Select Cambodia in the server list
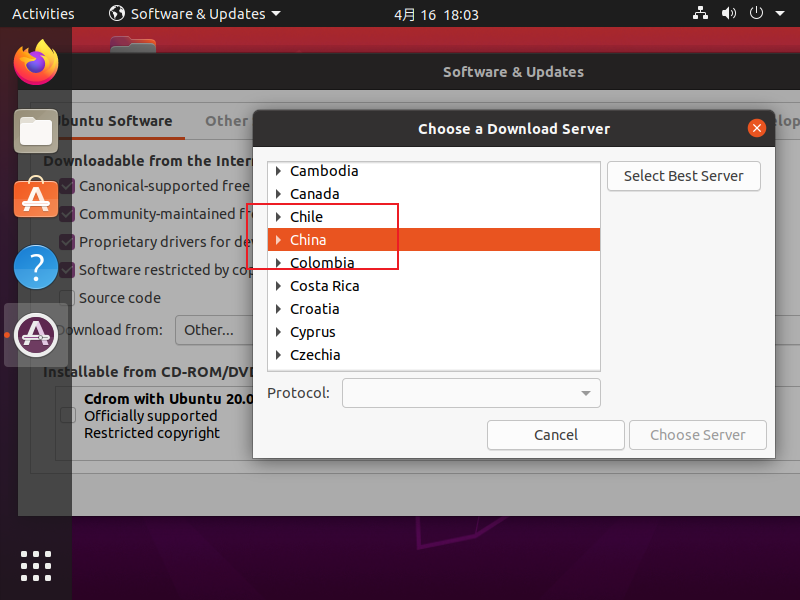This screenshot has height=600, width=800. coord(434,171)
